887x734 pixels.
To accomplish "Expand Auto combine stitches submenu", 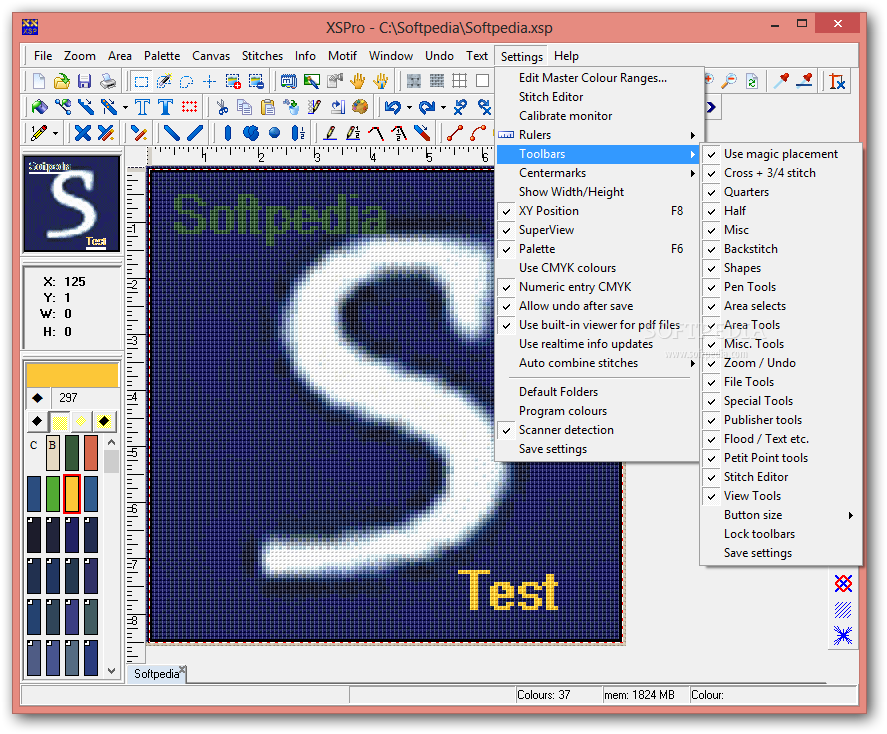I will pyautogui.click(x=598, y=363).
